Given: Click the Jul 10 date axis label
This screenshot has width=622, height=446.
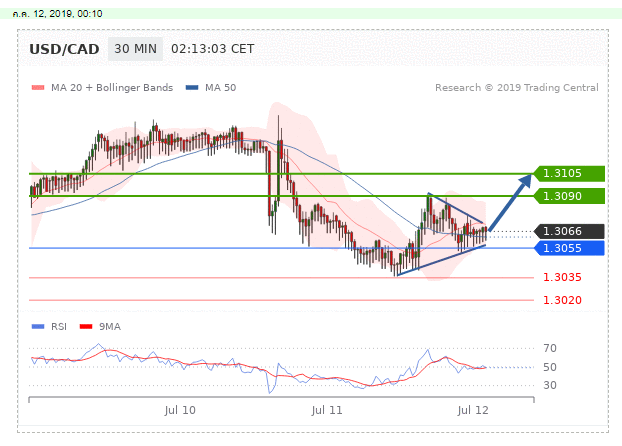Looking at the screenshot, I should coord(180,410).
